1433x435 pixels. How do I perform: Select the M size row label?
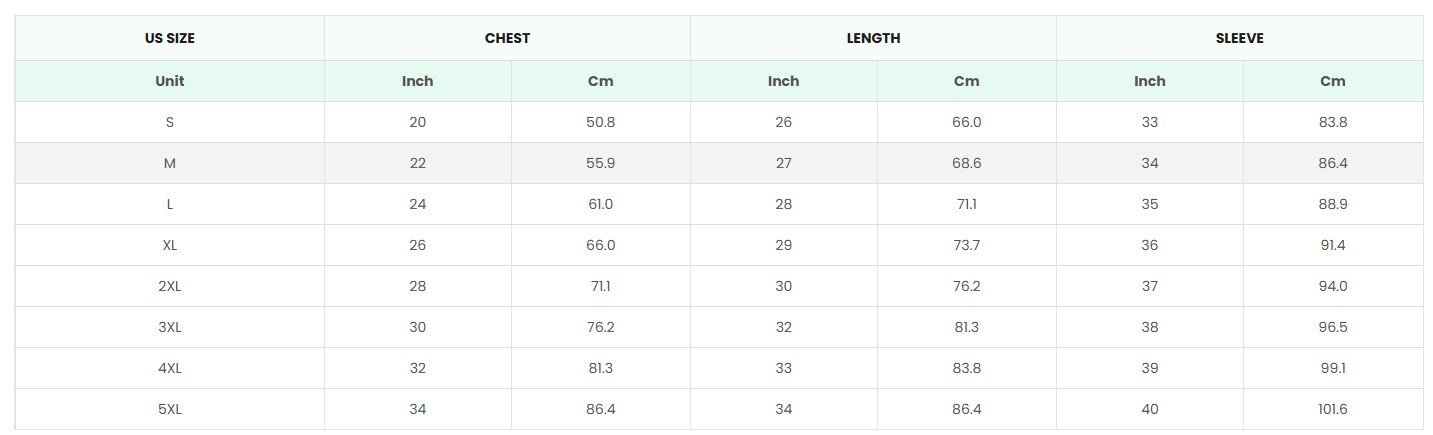170,163
